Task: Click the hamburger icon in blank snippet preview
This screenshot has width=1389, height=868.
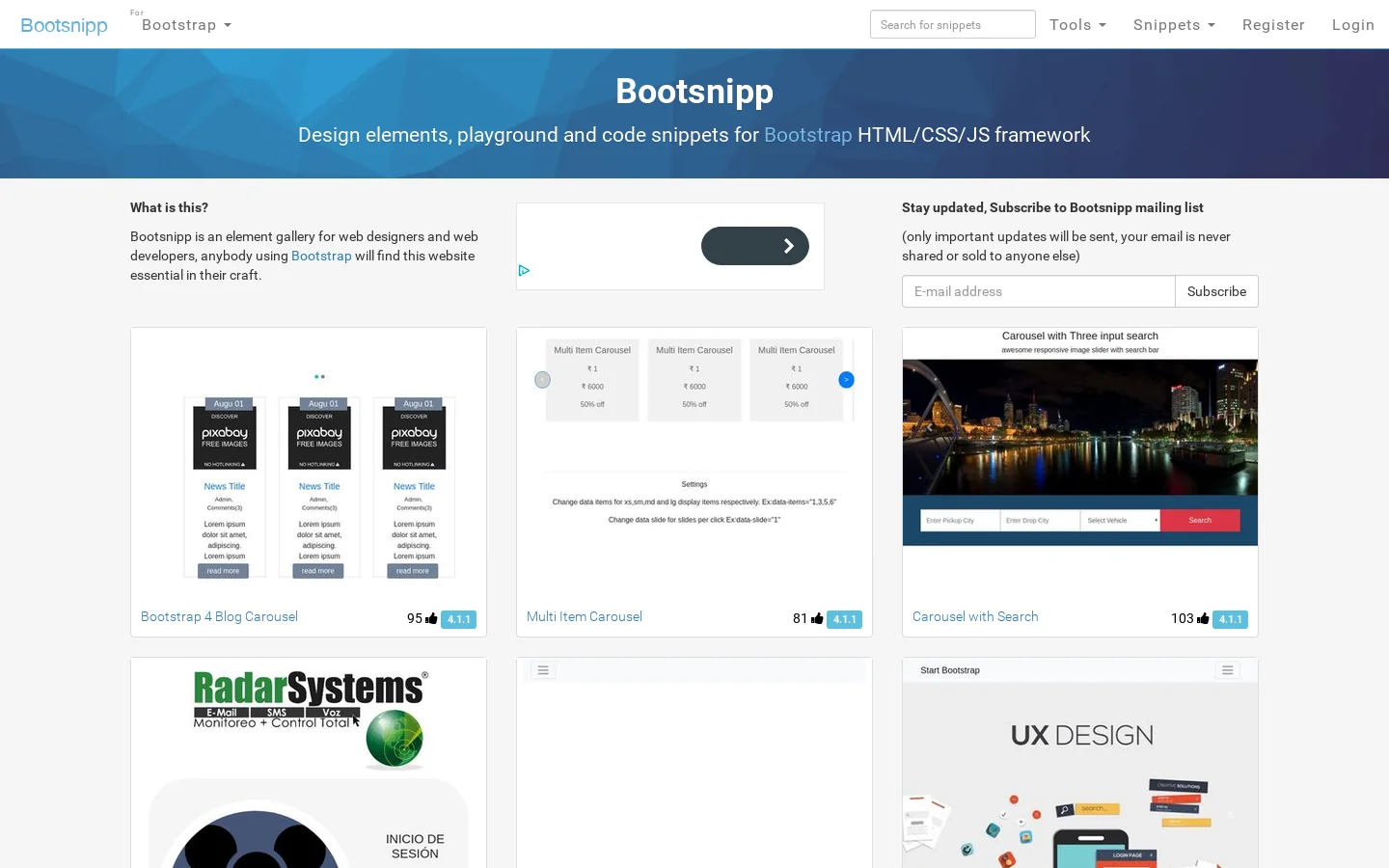Action: click(543, 670)
